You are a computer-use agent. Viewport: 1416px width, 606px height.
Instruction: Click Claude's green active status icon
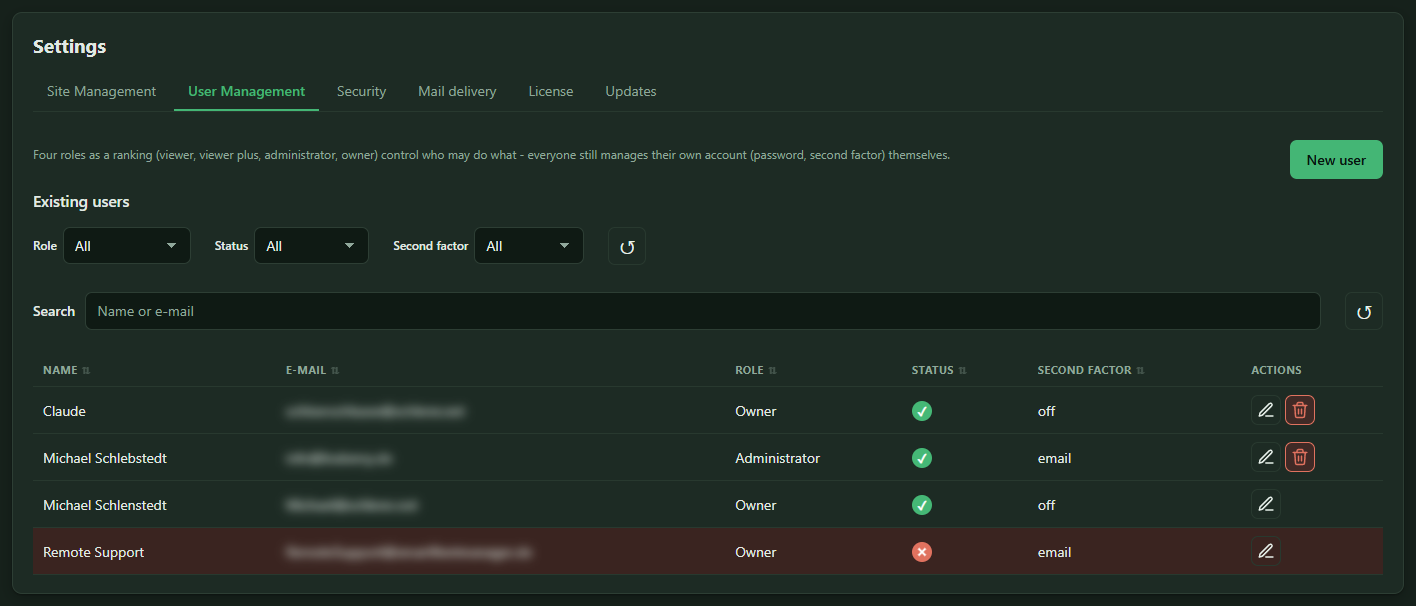pyautogui.click(x=922, y=411)
